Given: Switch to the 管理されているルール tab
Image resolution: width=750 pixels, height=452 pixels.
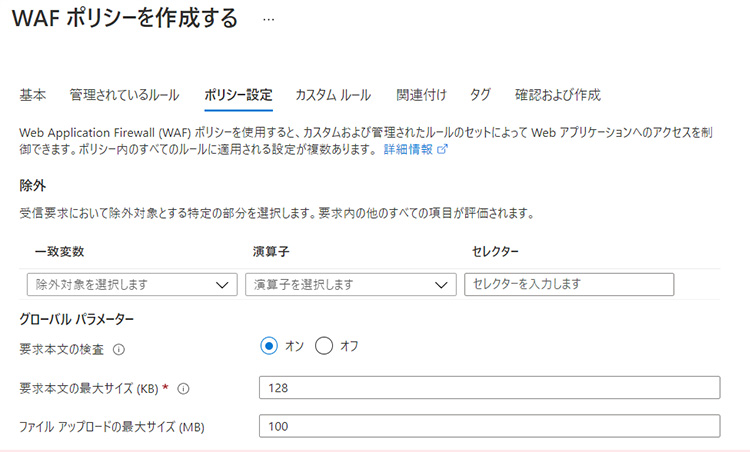Looking at the screenshot, I should point(124,95).
